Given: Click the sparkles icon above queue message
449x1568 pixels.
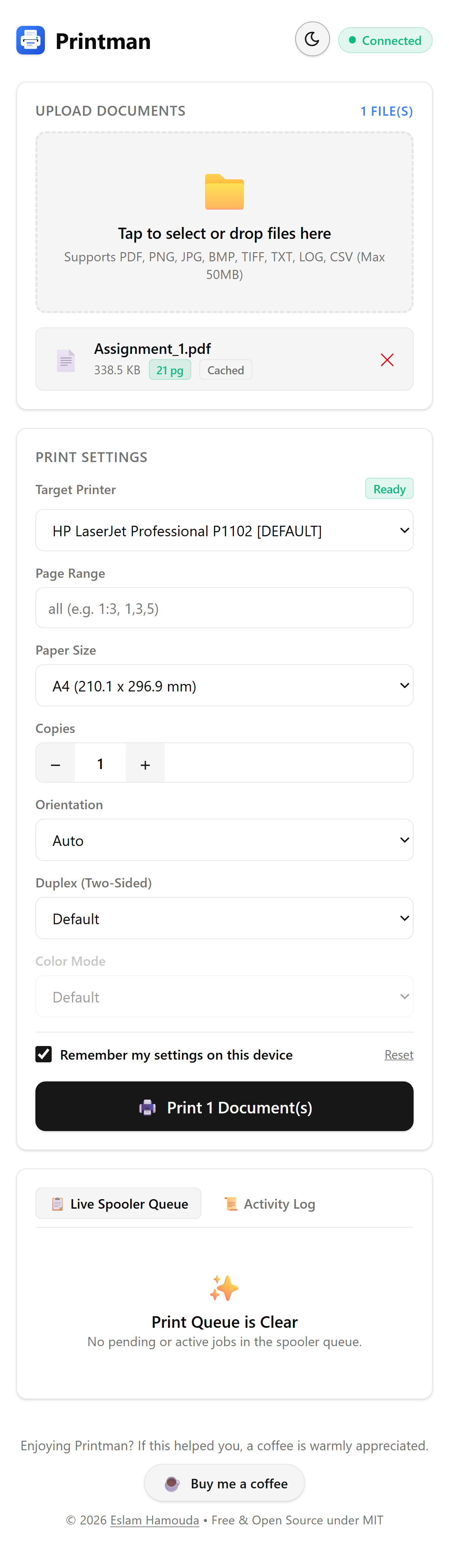Looking at the screenshot, I should pos(224,1288).
